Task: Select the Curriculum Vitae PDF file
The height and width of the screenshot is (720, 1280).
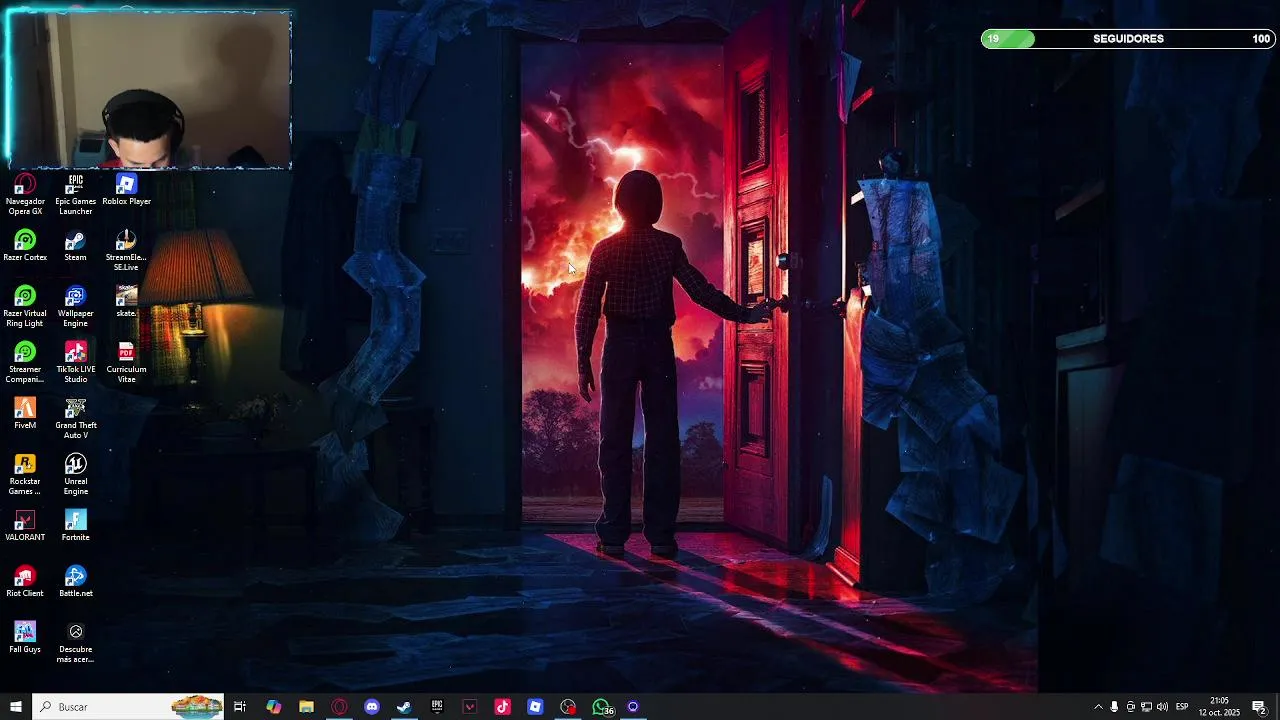Action: coord(126,363)
